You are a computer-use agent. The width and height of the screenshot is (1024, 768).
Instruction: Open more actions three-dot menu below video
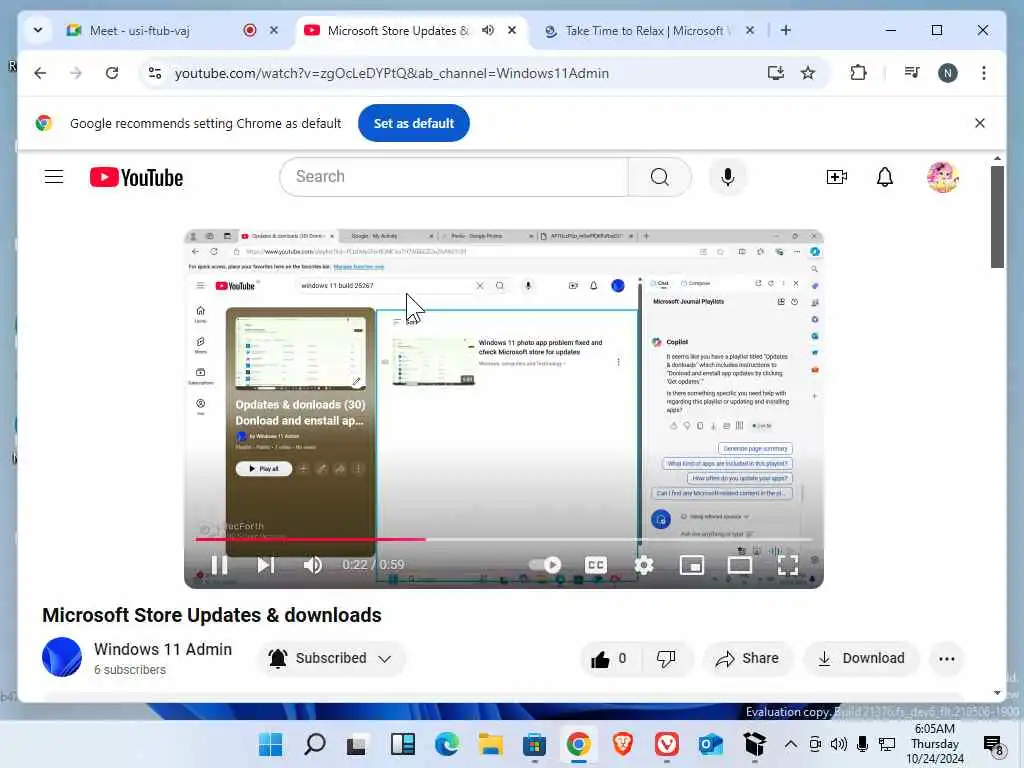click(946, 658)
